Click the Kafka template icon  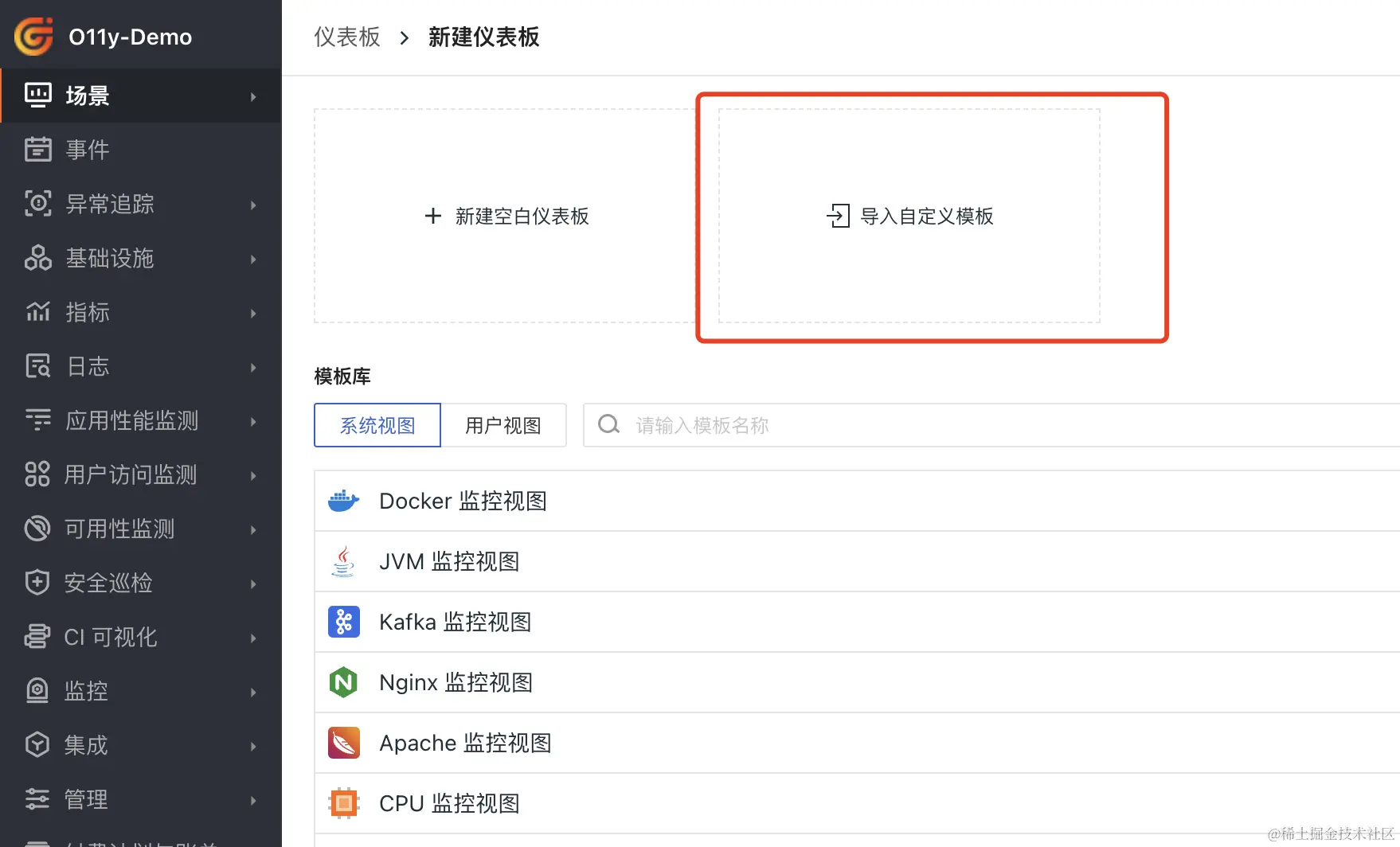tap(344, 622)
